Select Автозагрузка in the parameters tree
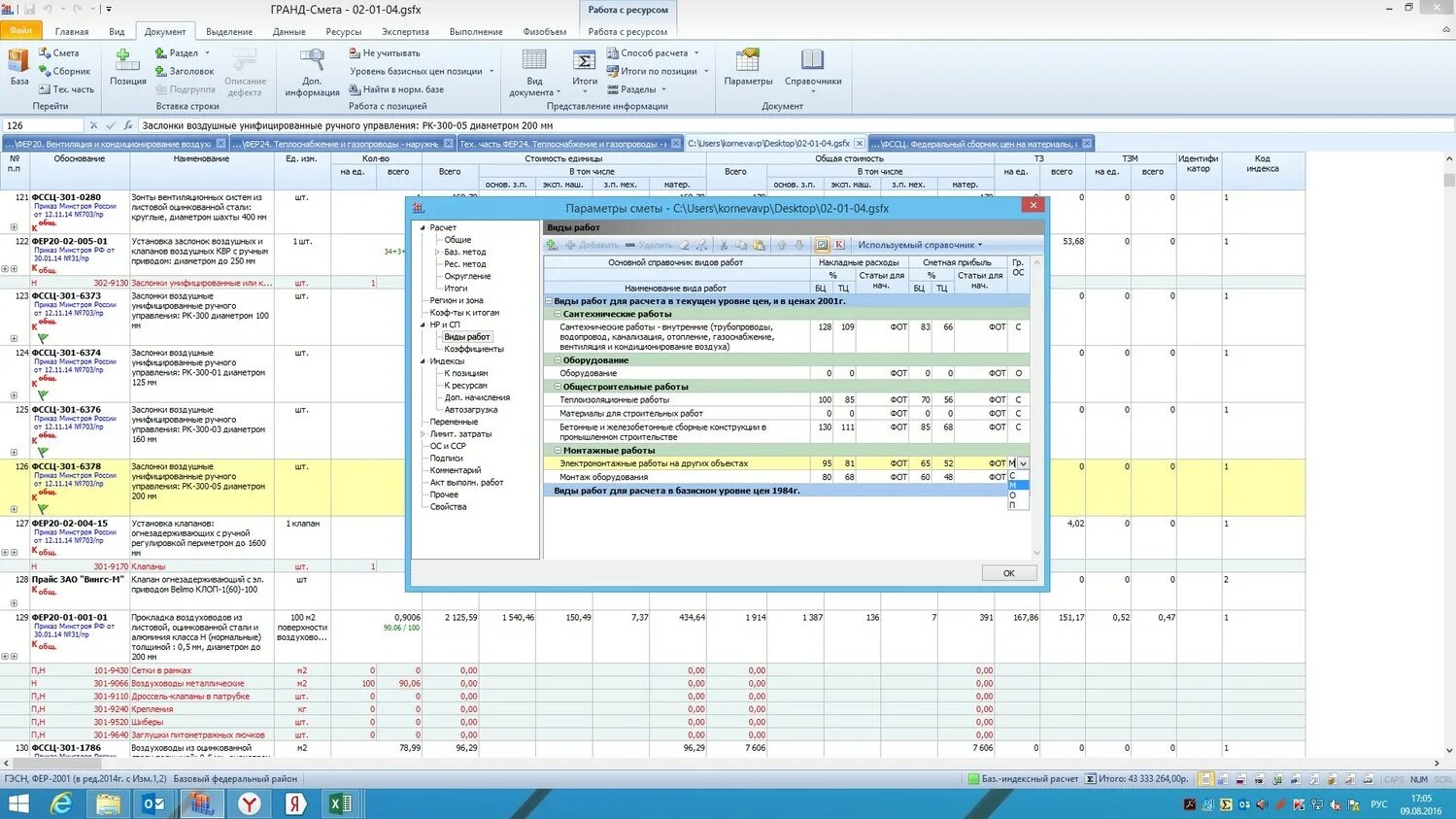 pos(471,410)
